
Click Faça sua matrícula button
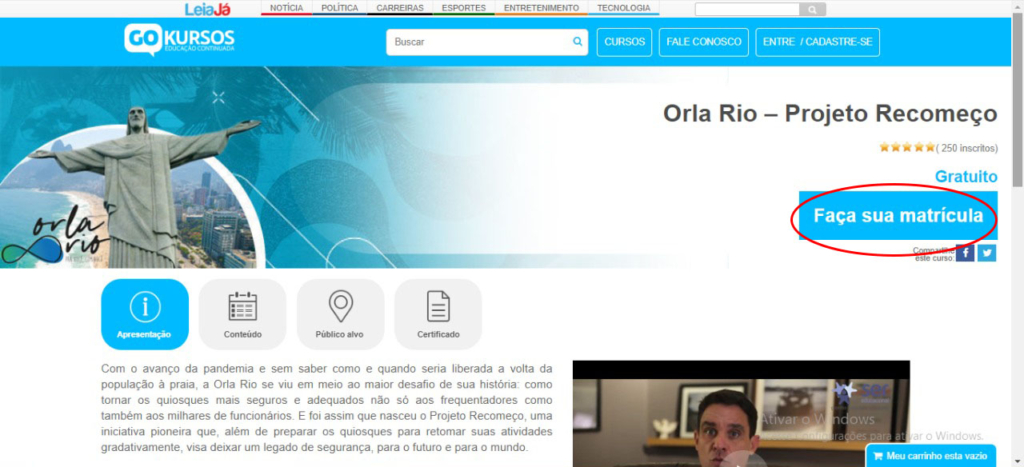pos(898,216)
